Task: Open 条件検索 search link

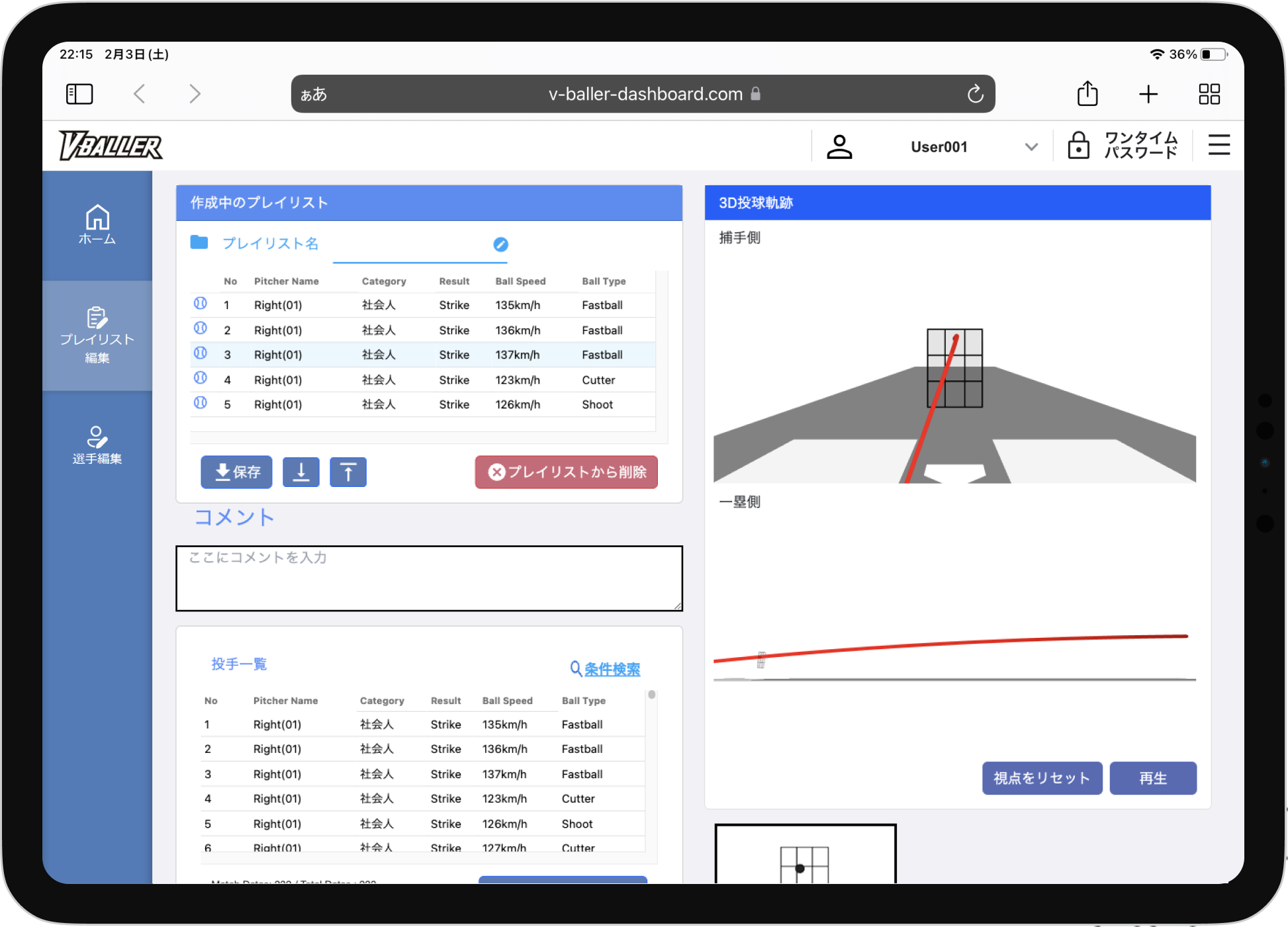Action: click(612, 669)
